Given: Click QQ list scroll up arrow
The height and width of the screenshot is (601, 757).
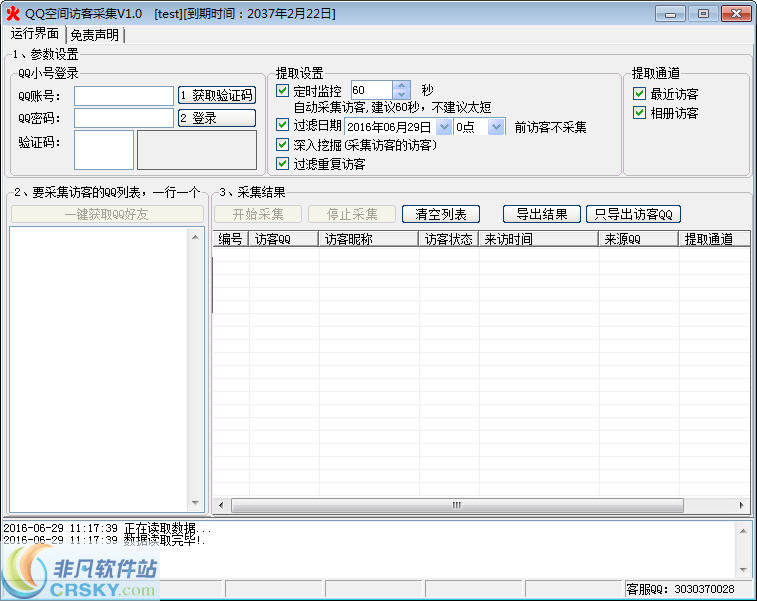Looking at the screenshot, I should tap(195, 237).
